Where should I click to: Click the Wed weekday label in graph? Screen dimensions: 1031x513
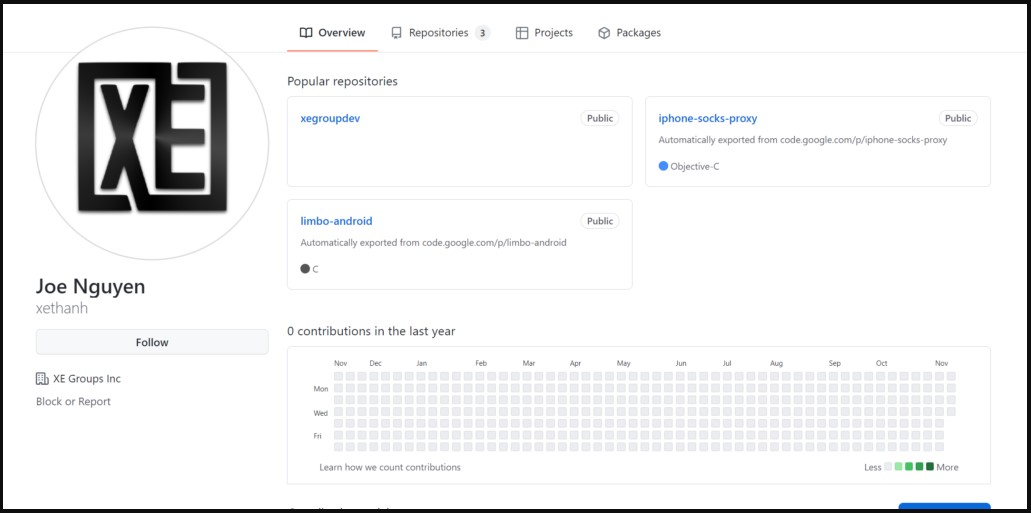321,413
